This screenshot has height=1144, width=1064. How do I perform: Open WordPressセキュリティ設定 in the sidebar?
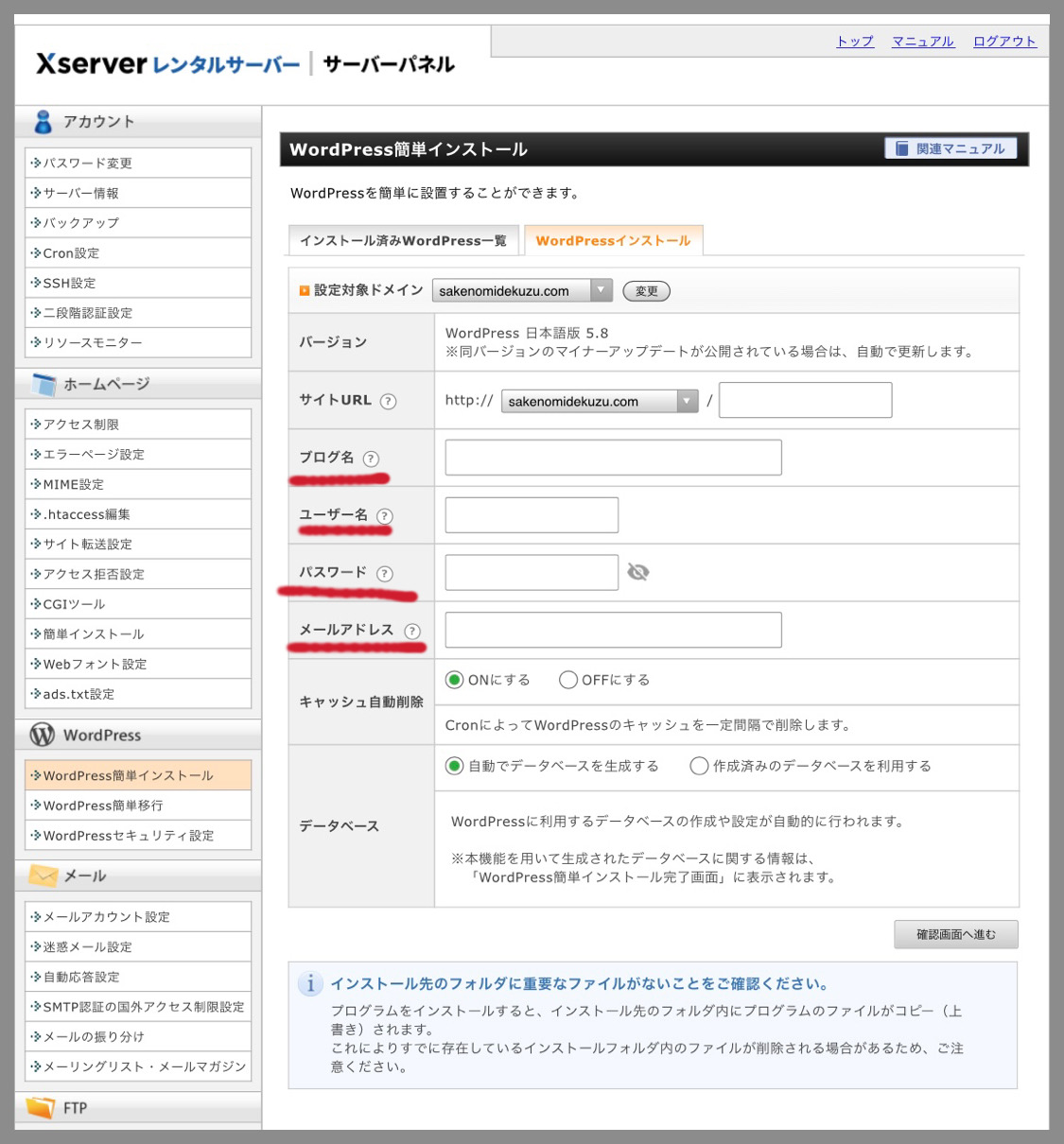pos(138,836)
